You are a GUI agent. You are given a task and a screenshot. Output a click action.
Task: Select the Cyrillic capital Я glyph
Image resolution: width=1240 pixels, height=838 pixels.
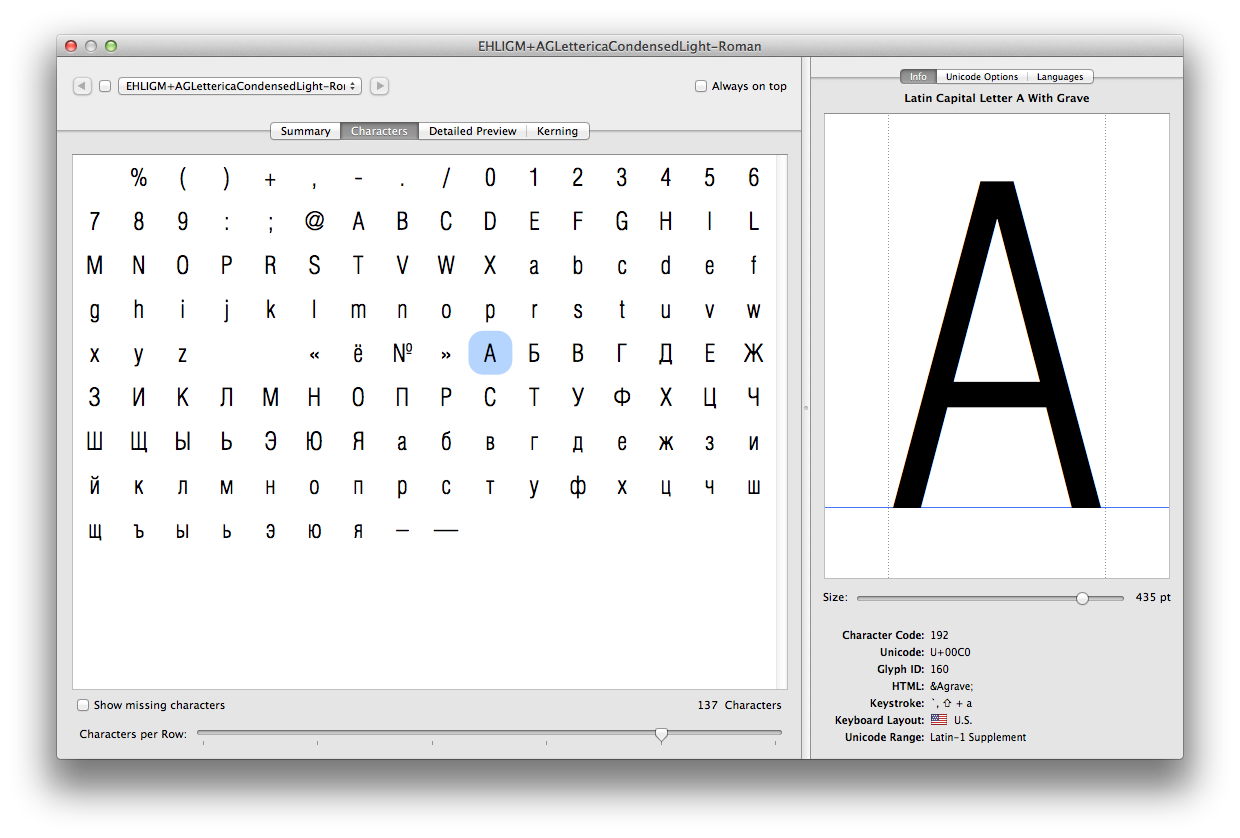[358, 442]
